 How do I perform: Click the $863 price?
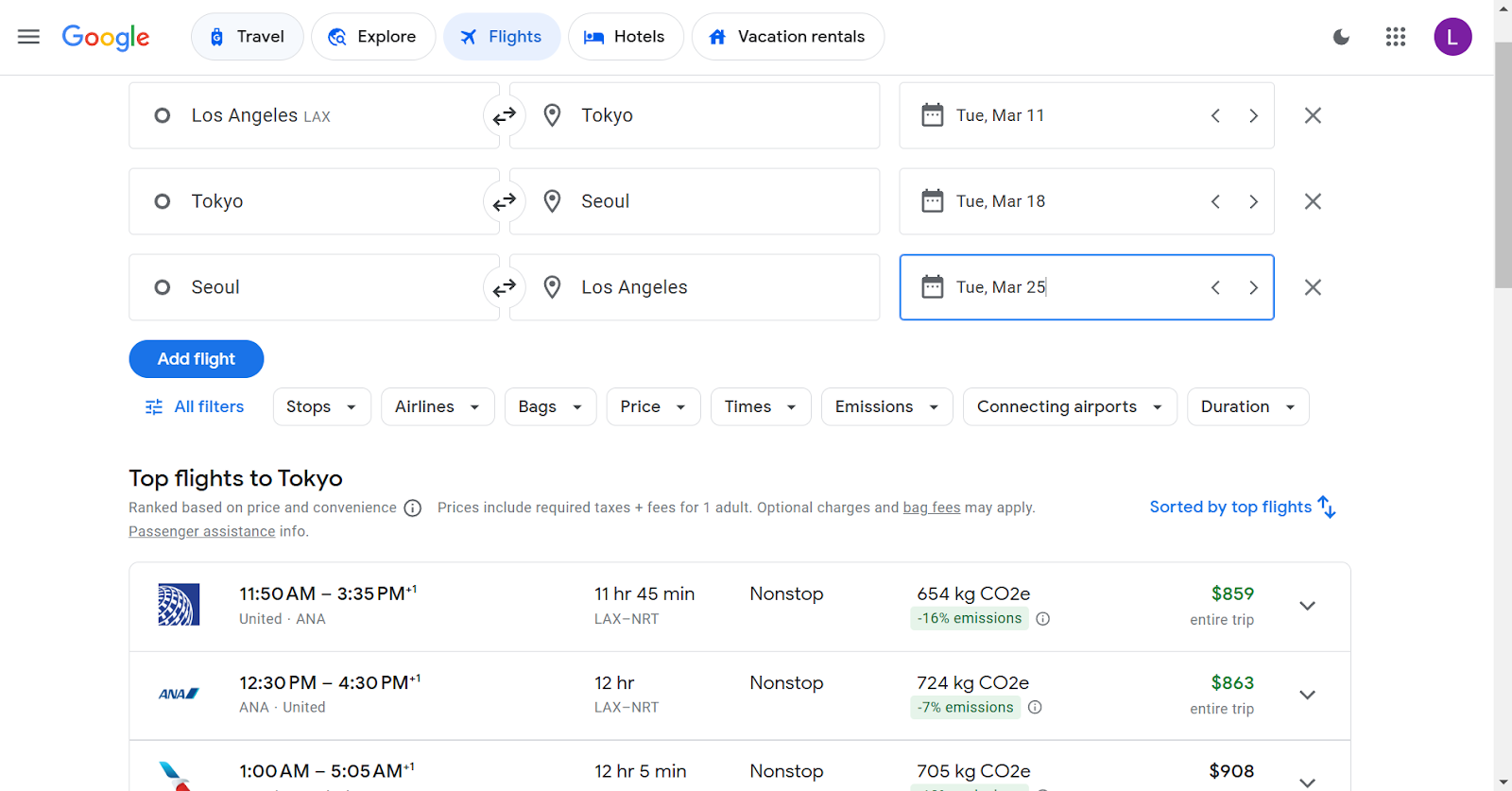click(1232, 682)
